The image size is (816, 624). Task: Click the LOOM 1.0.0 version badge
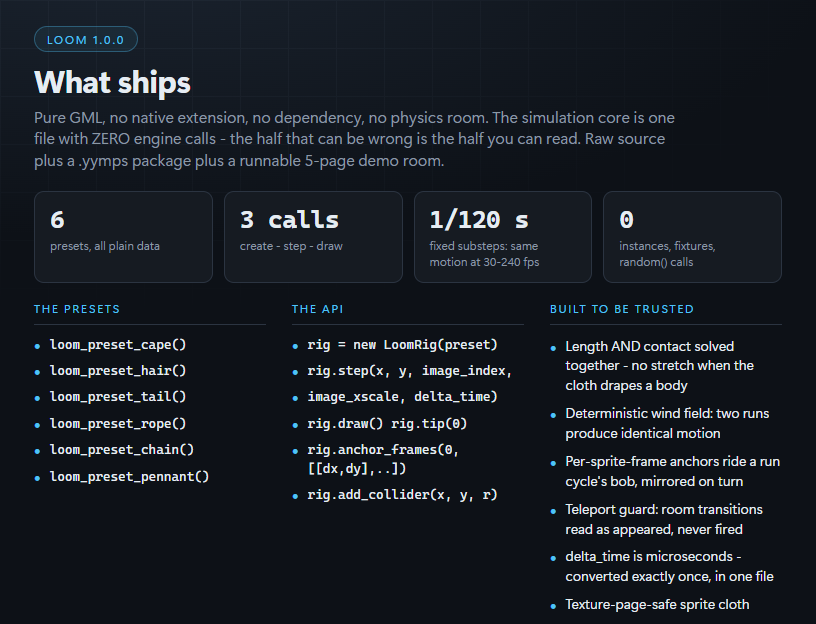(x=86, y=40)
